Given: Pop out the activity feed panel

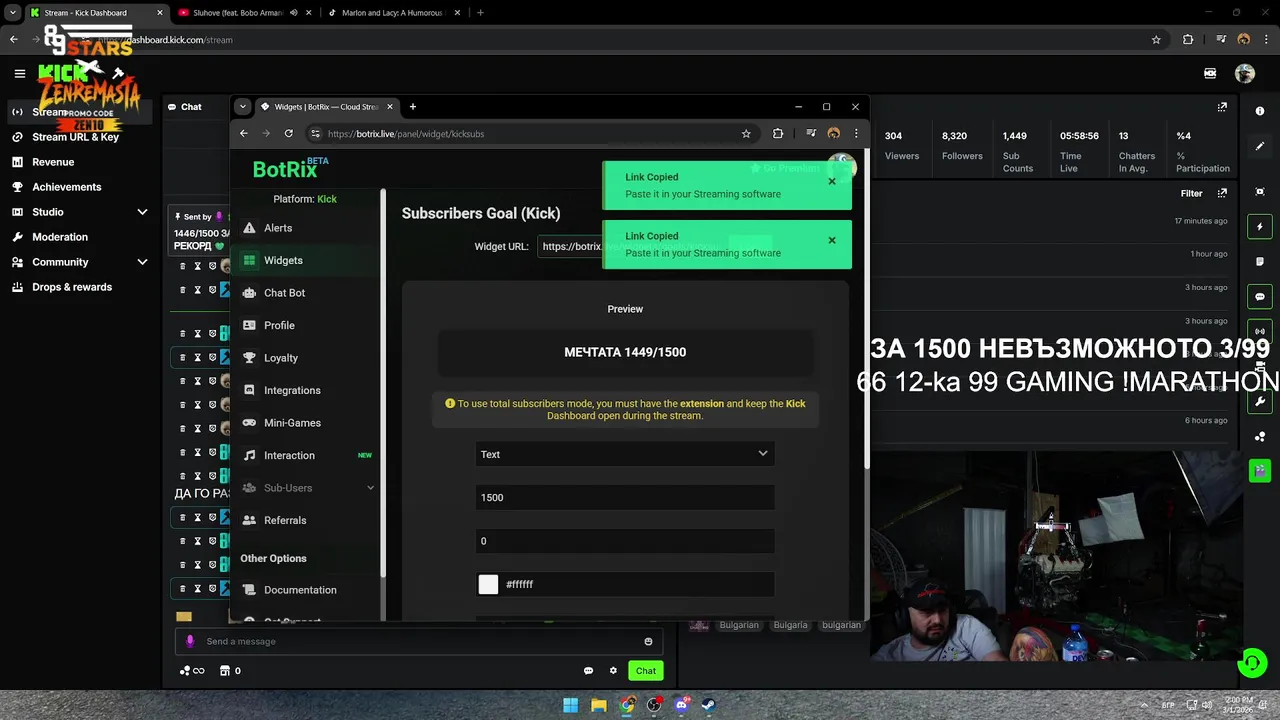Looking at the screenshot, I should [1222, 193].
